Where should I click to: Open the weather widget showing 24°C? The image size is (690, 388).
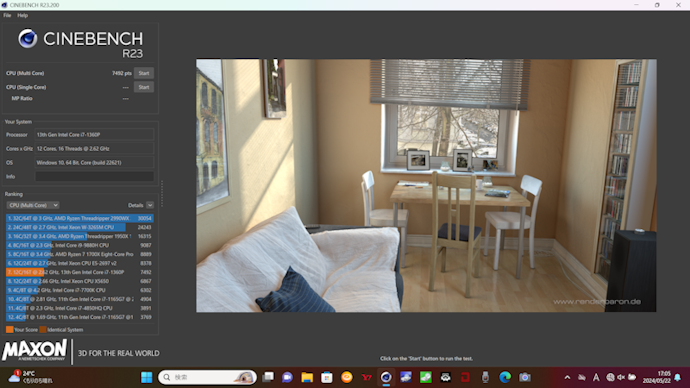(31, 377)
